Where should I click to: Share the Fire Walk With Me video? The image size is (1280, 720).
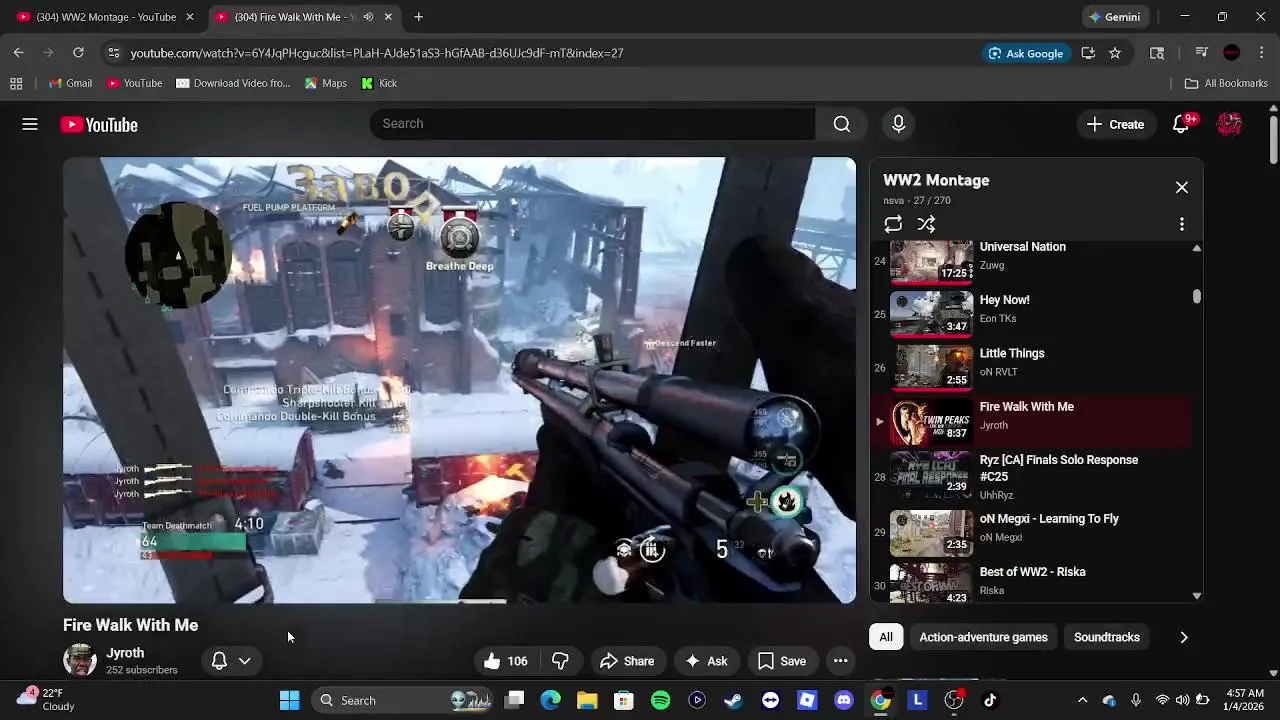click(x=627, y=661)
